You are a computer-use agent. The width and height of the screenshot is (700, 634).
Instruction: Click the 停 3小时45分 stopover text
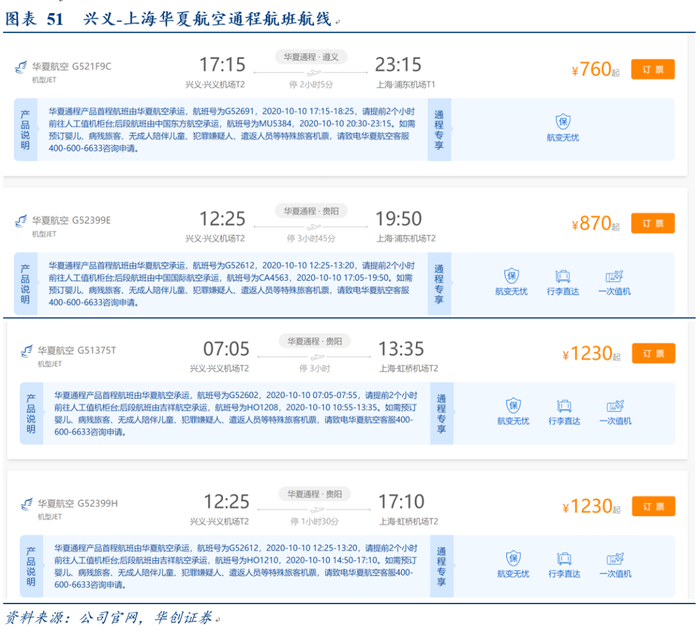point(311,239)
